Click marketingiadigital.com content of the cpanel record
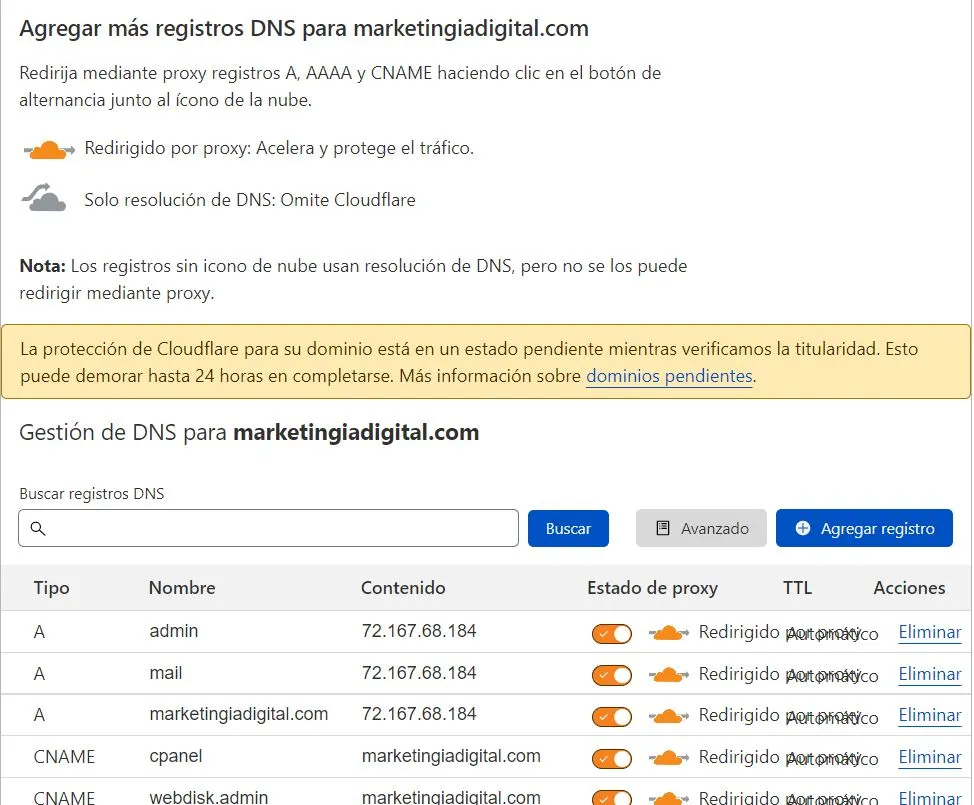The width and height of the screenshot is (974, 805). 451,756
